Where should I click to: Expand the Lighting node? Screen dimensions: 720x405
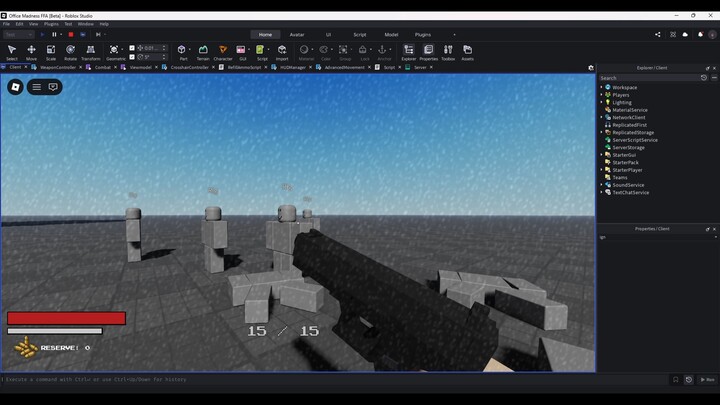(x=602, y=102)
